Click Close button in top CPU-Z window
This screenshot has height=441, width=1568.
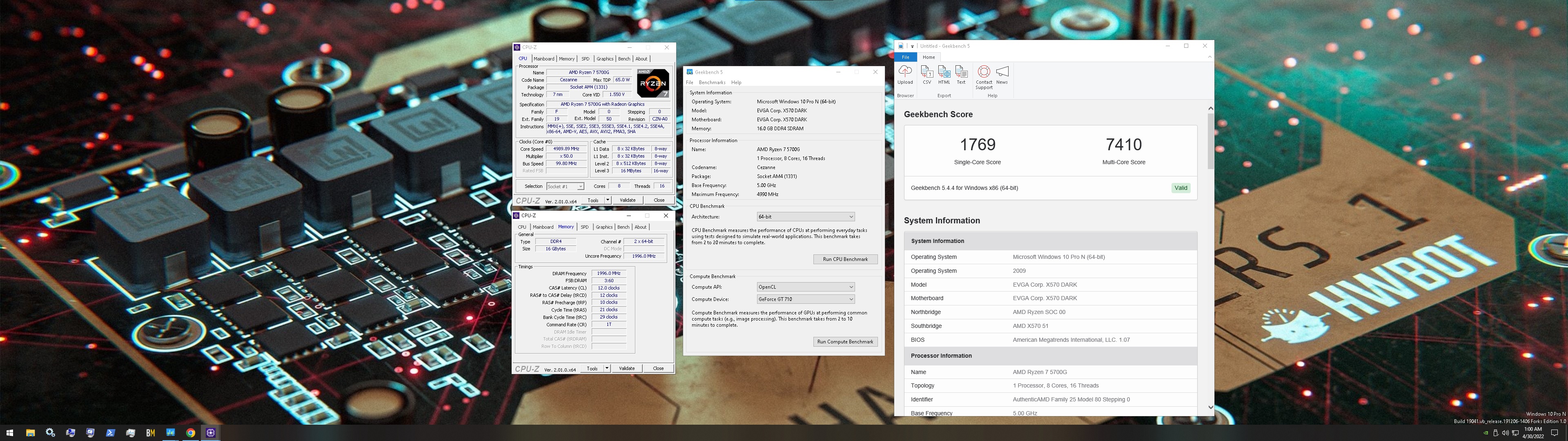click(x=659, y=200)
